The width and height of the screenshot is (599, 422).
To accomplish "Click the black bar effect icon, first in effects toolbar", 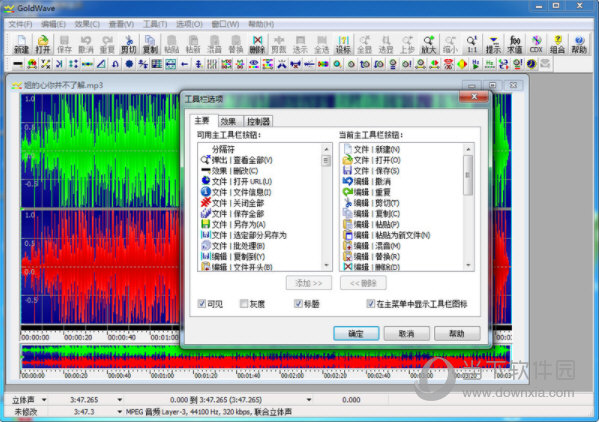I will [x=18, y=64].
